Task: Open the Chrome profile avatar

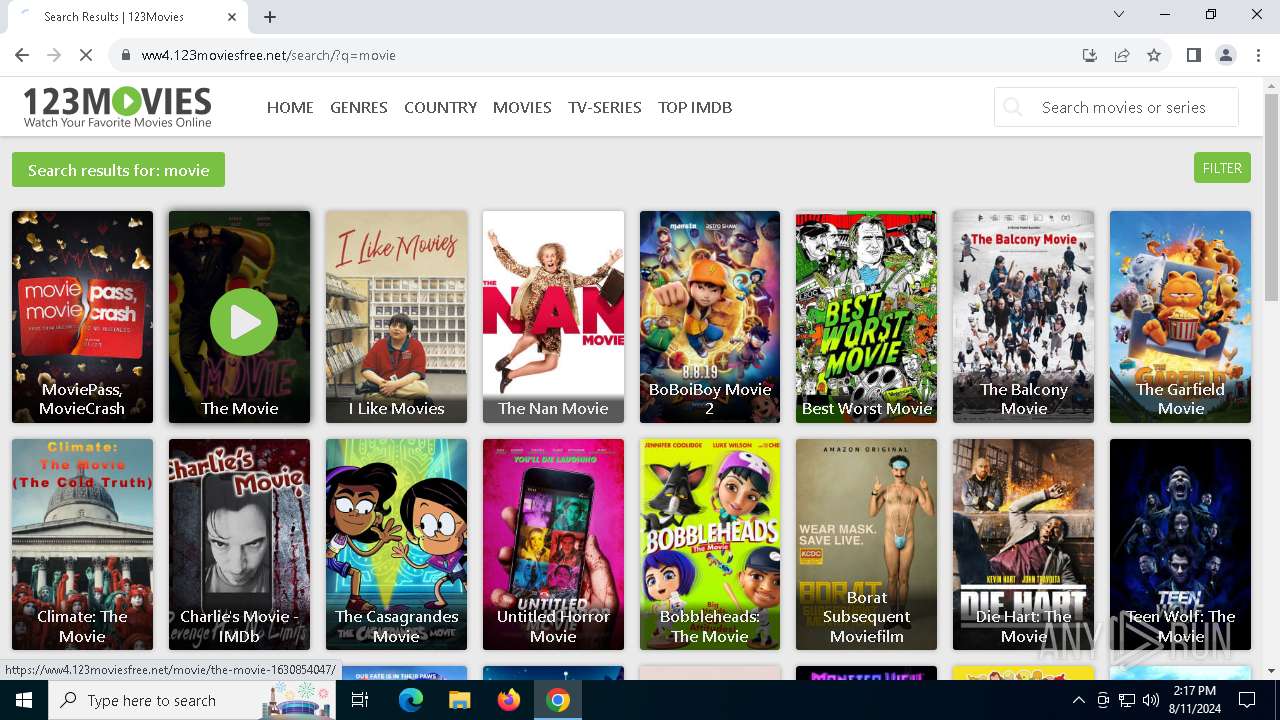Action: [1226, 55]
